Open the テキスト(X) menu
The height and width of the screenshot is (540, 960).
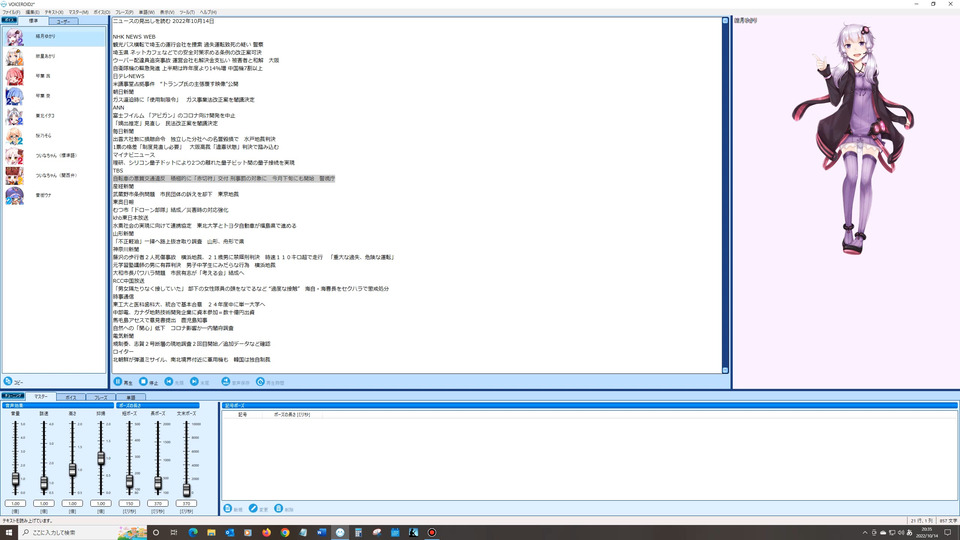tap(54, 12)
